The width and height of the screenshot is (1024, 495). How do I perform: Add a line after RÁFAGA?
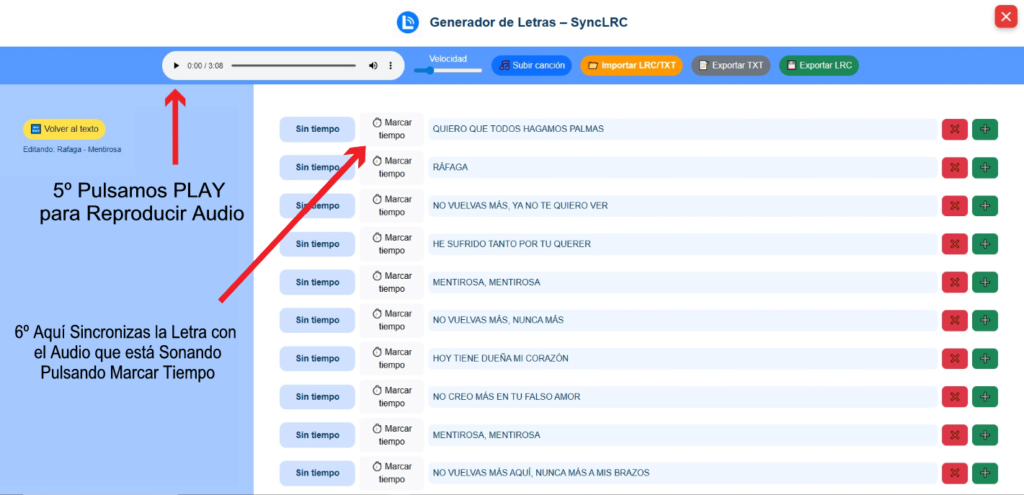985,167
